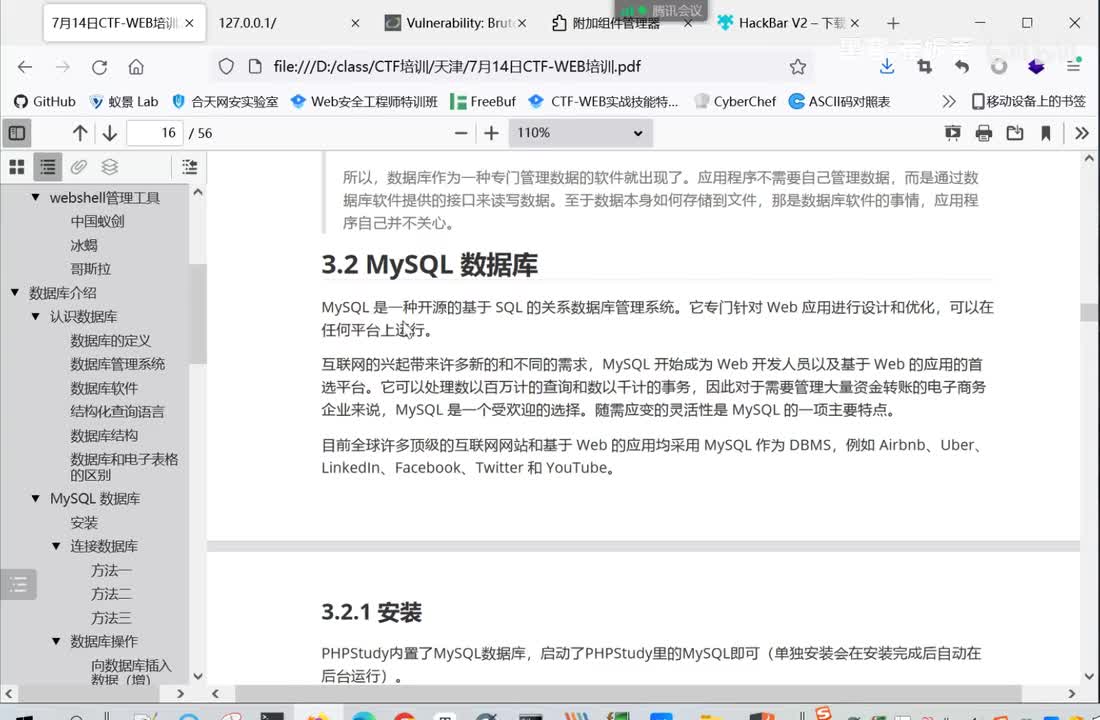Go to browser home page
1100x720 pixels.
136,67
